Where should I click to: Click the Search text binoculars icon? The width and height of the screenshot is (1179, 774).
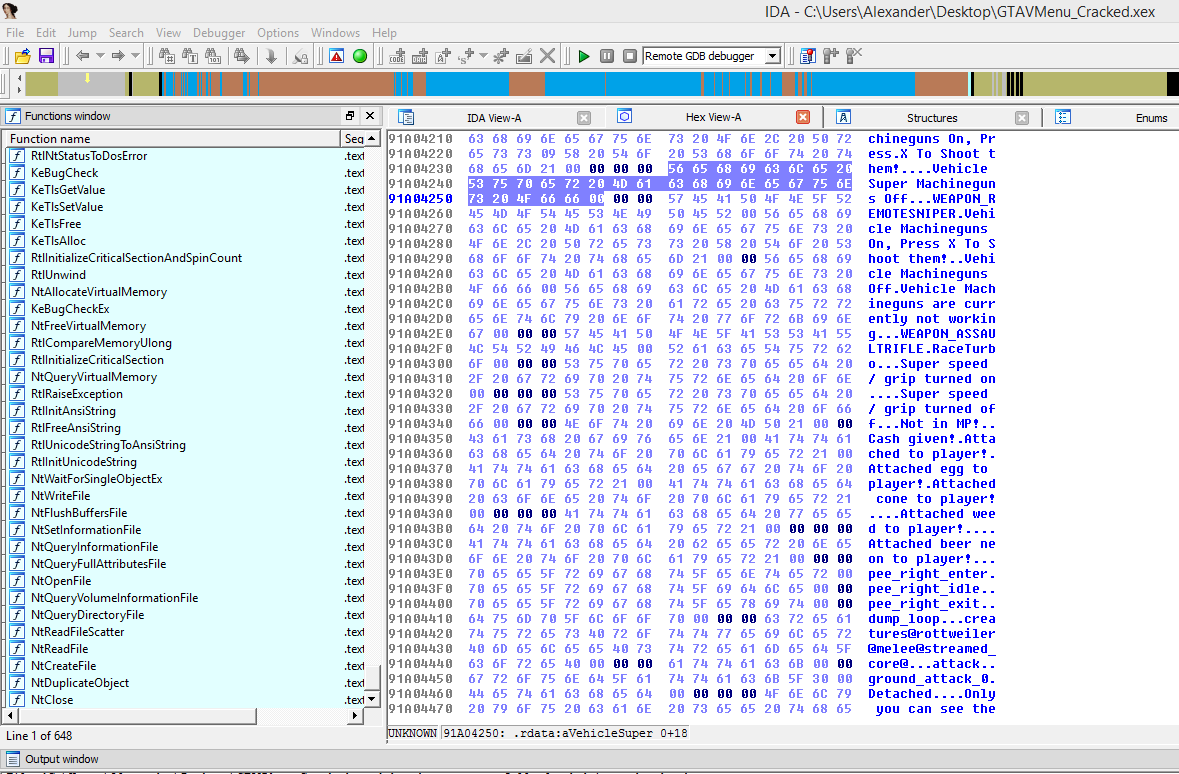[189, 56]
